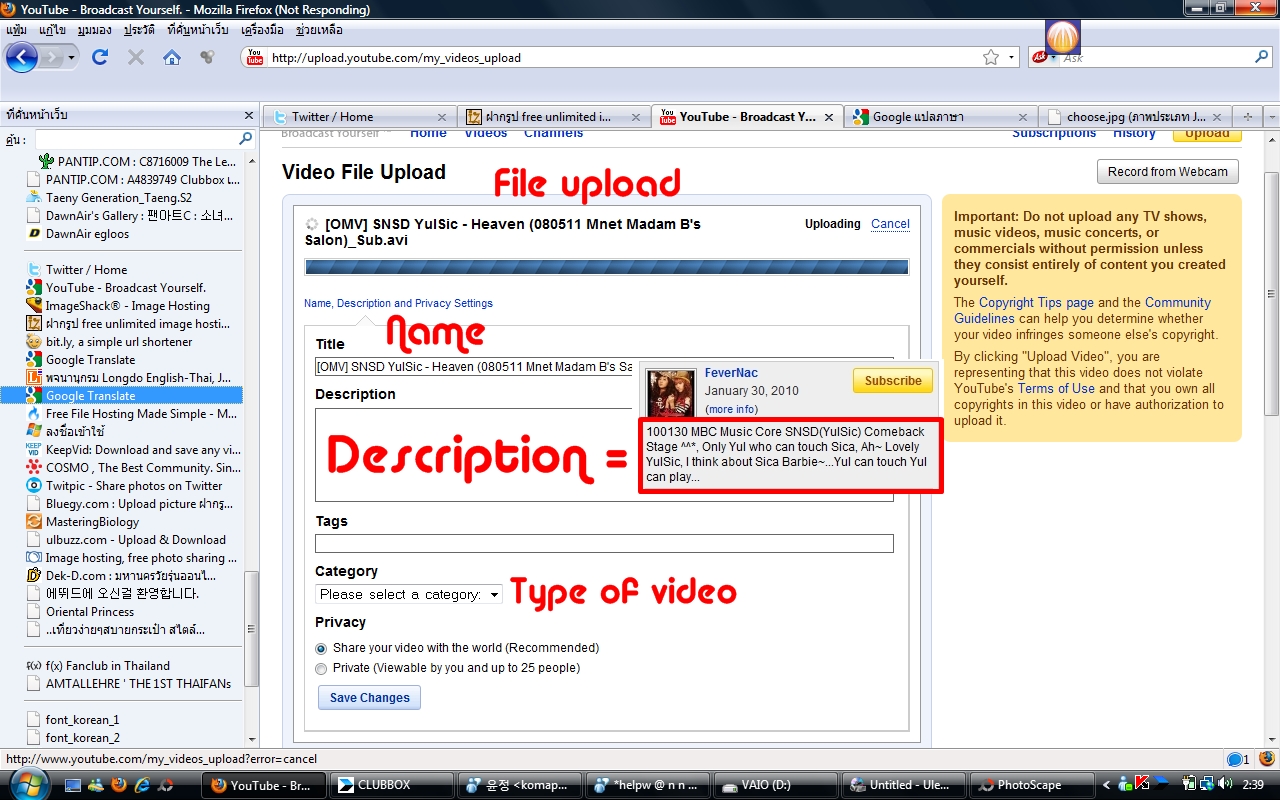The width and height of the screenshot is (1280, 800).
Task: Click the yellow Upload button
Action: 1207,134
